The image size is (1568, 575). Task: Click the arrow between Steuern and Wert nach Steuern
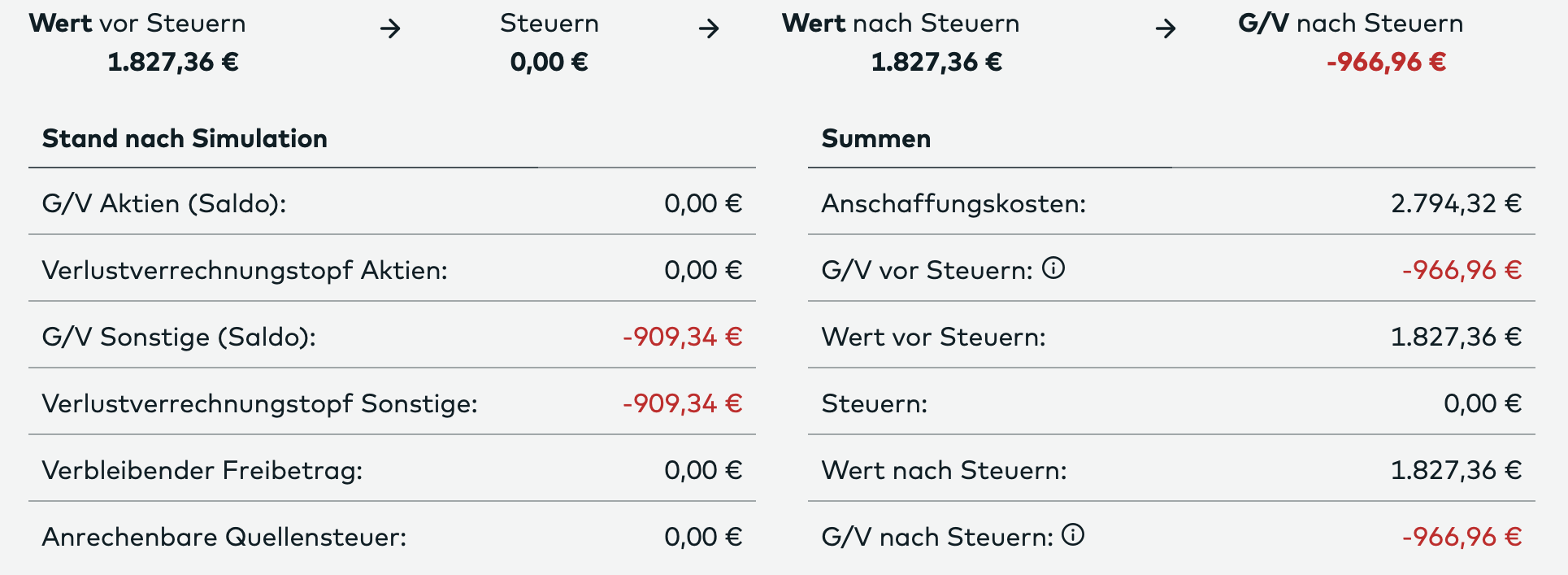pyautogui.click(x=709, y=29)
